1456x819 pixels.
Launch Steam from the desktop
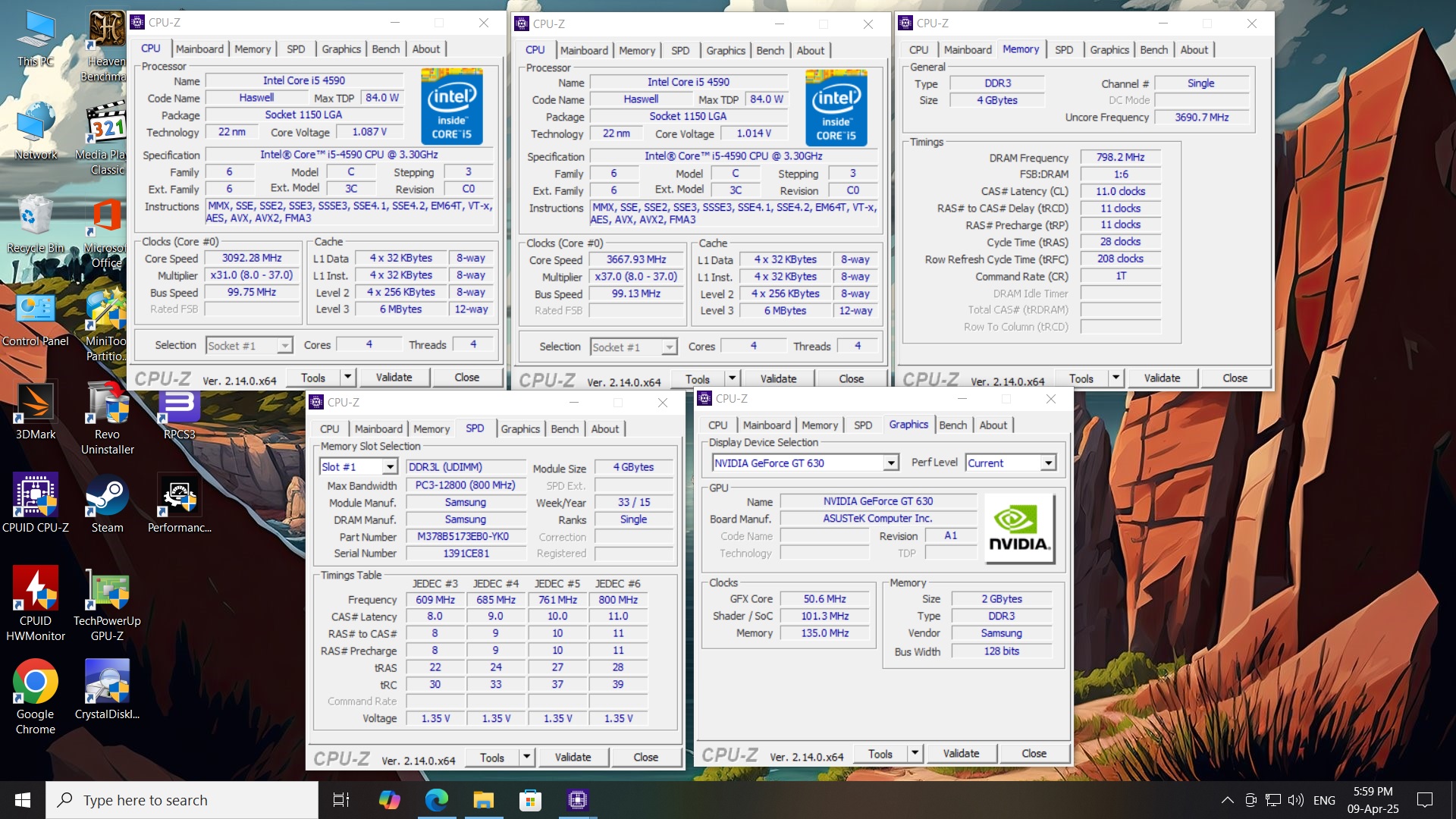[107, 504]
